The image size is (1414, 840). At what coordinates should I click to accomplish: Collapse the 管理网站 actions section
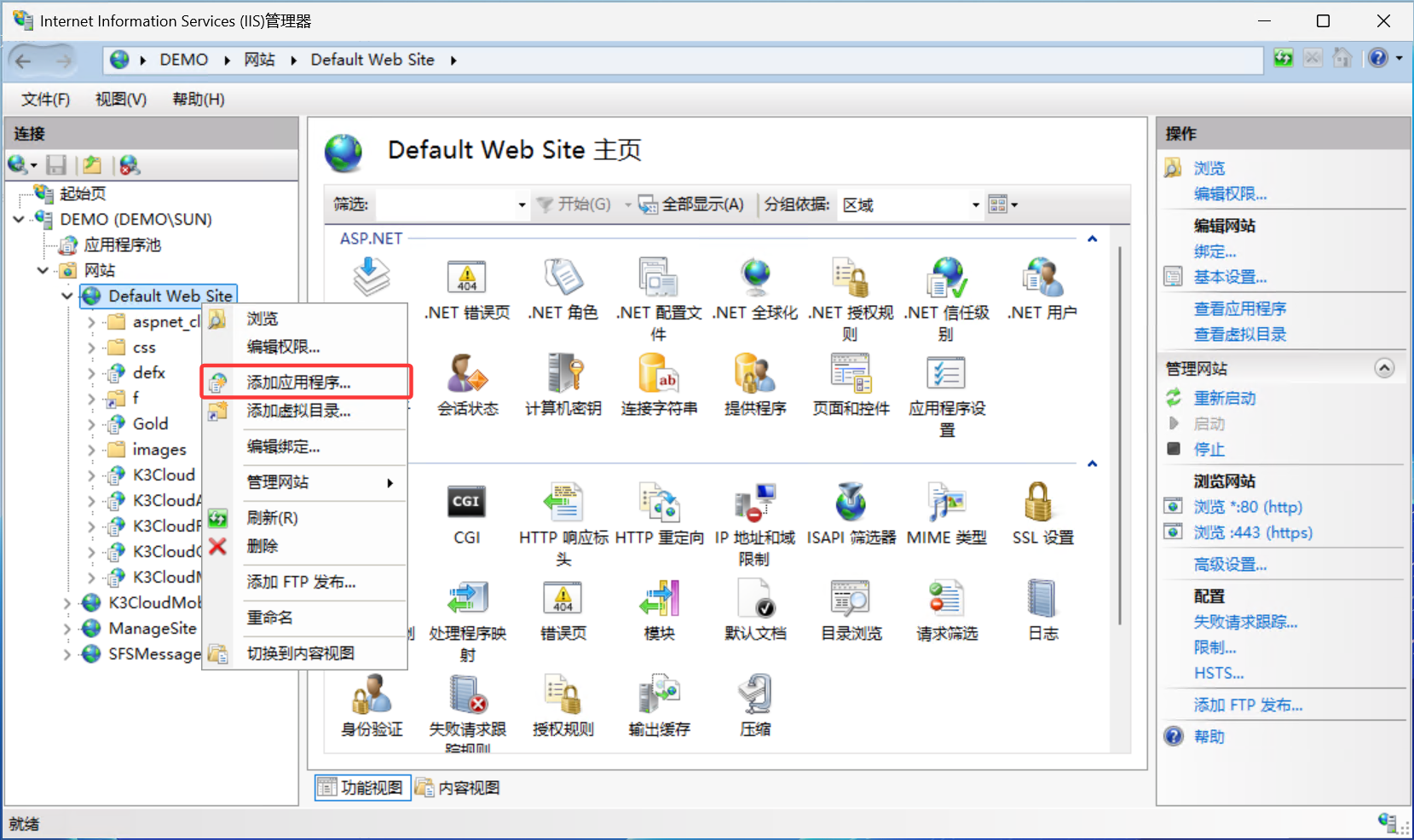pos(1384,368)
